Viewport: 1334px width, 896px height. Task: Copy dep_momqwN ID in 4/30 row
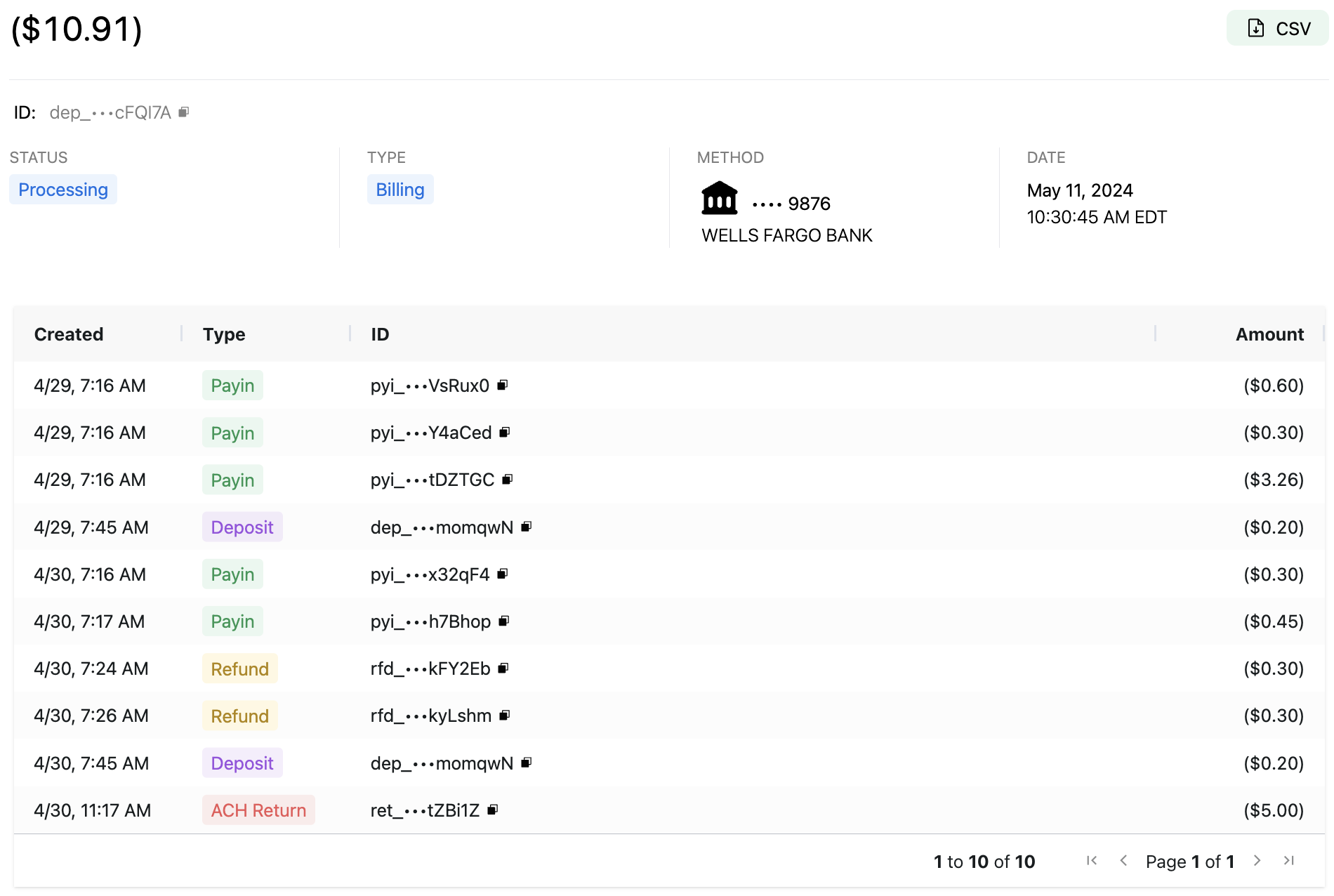coord(527,763)
